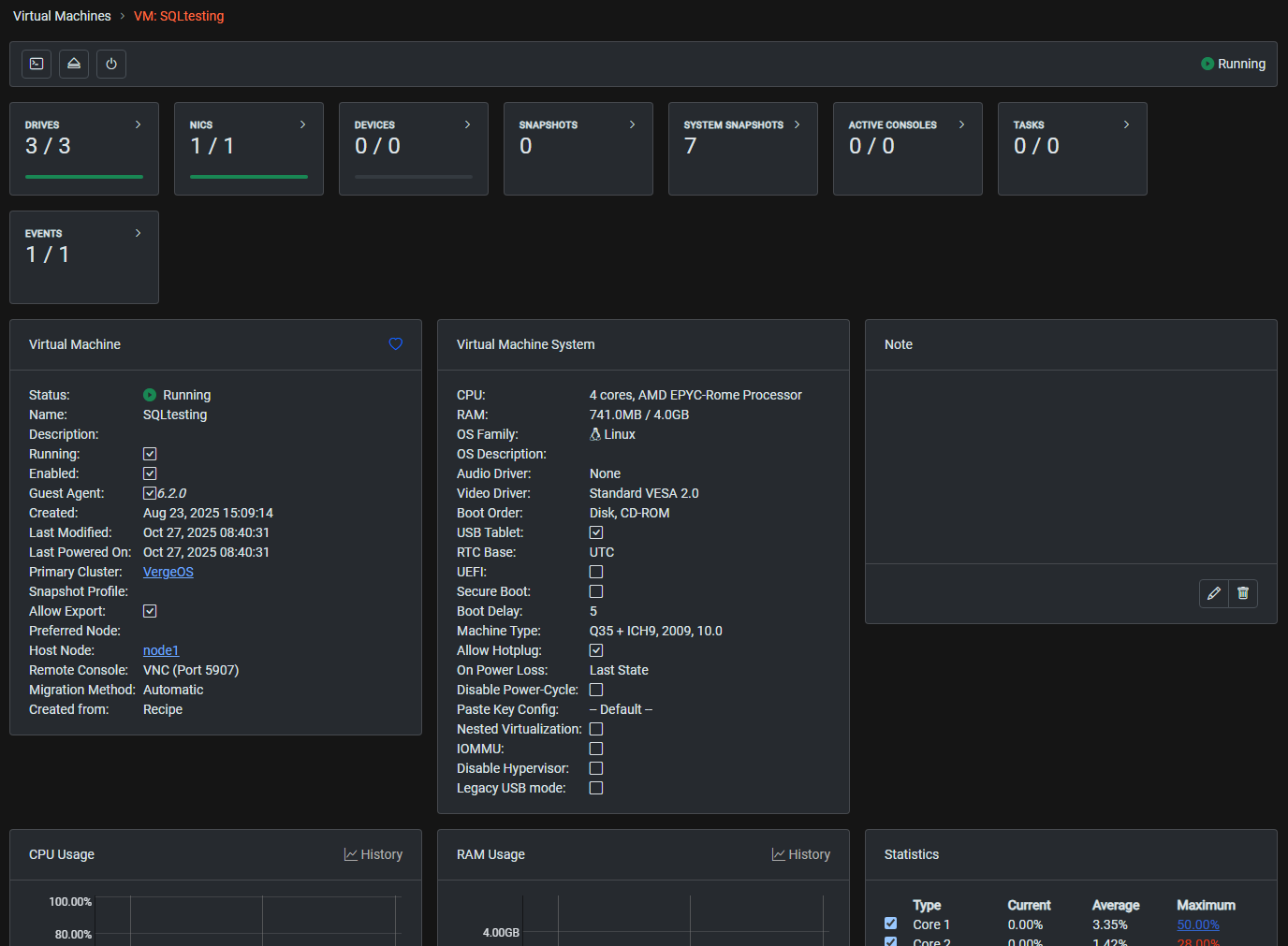1288x946 pixels.
Task: Open the NICs card
Action: click(248, 148)
